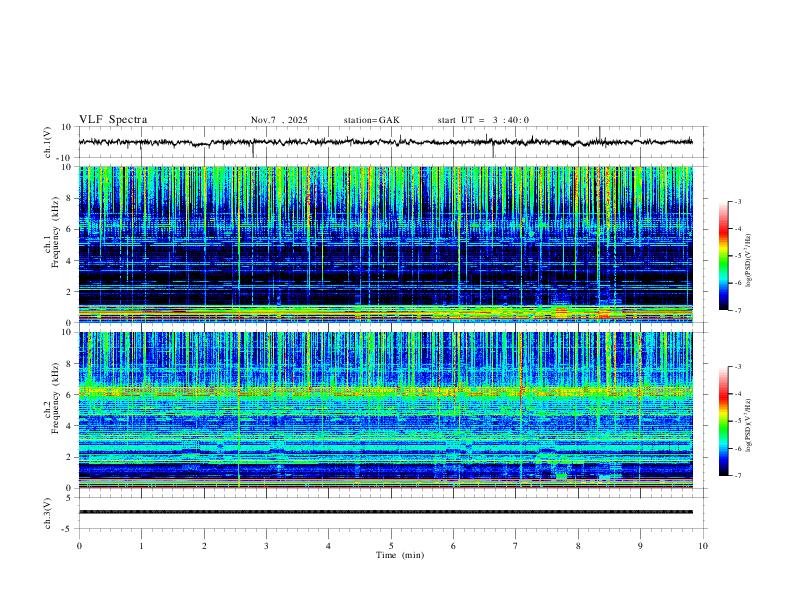Click the time axis tick label '10'

703,546
